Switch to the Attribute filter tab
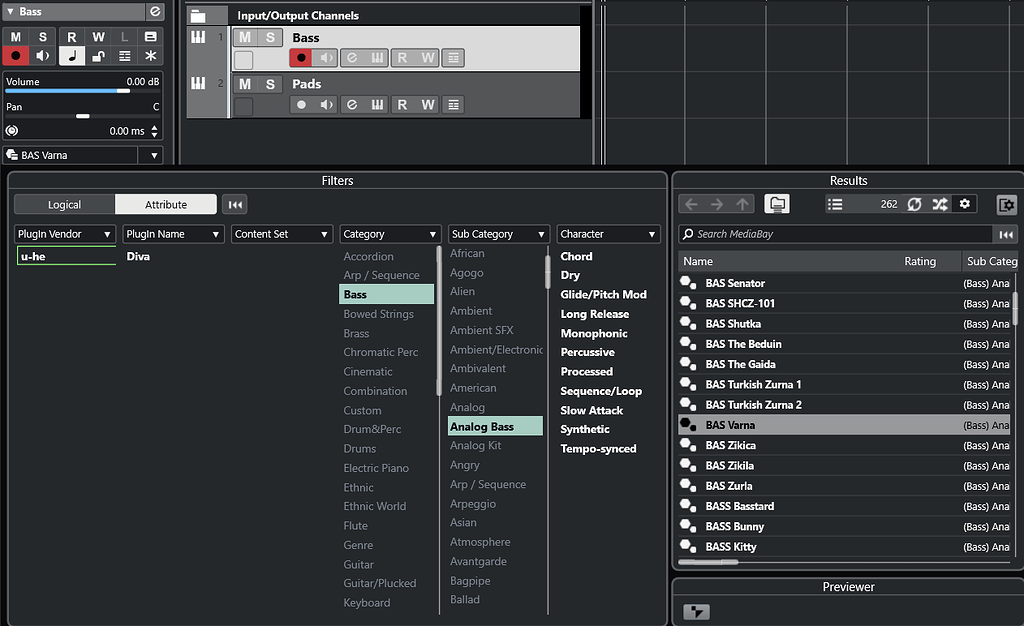 165,204
